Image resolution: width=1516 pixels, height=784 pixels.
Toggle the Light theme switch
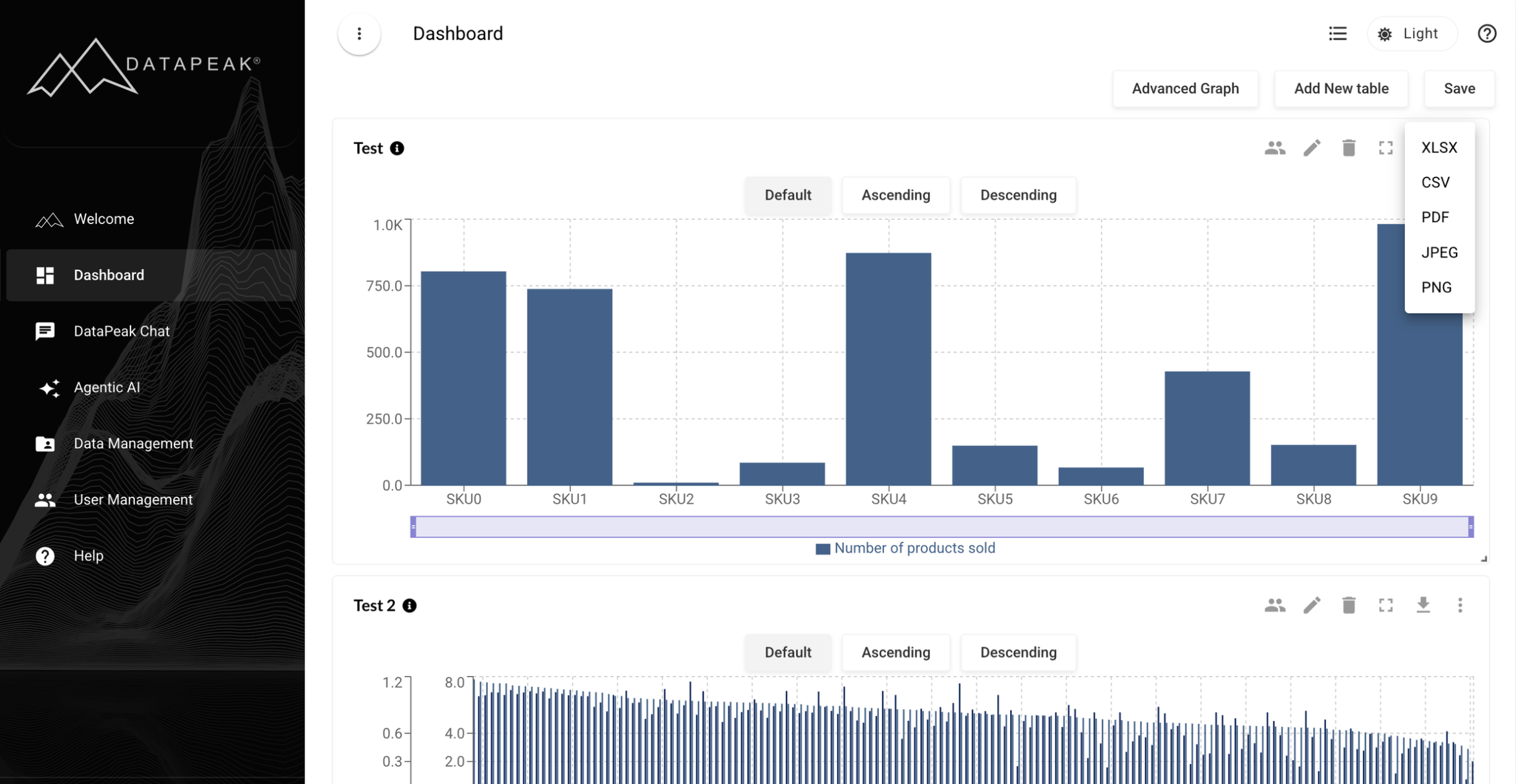(1411, 34)
